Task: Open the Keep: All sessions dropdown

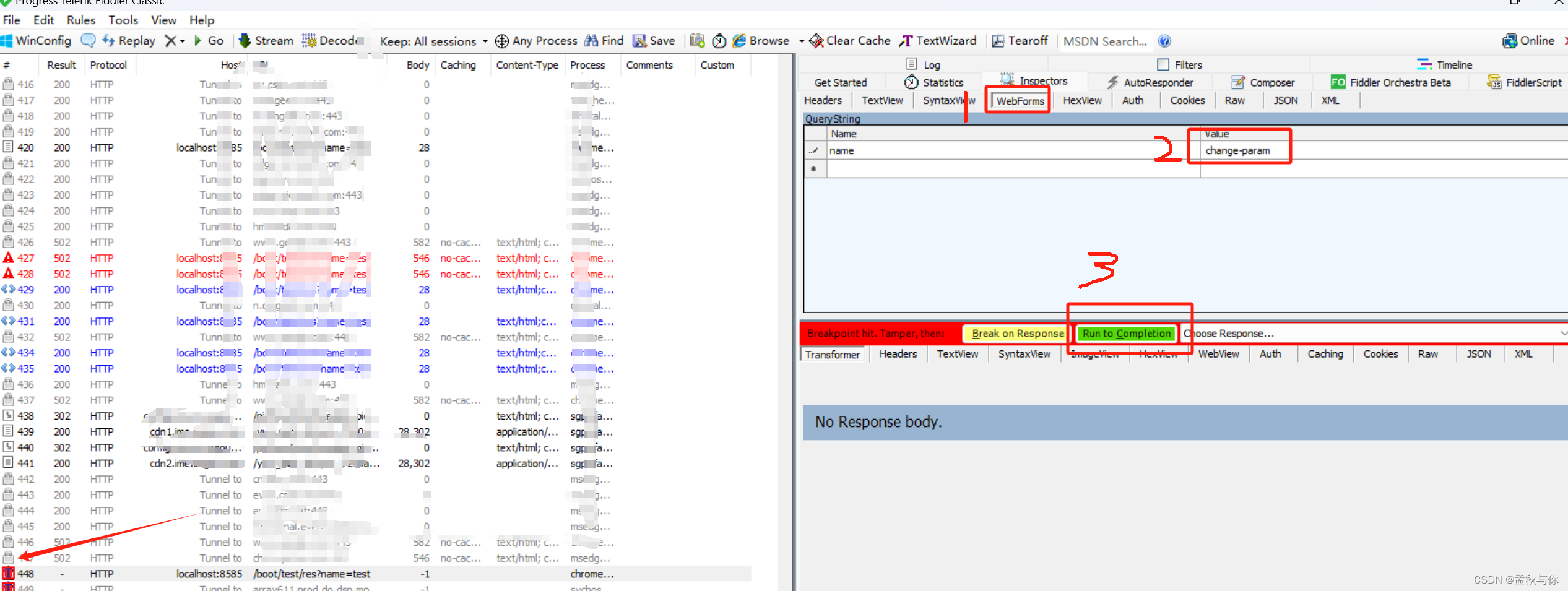Action: pyautogui.click(x=433, y=41)
